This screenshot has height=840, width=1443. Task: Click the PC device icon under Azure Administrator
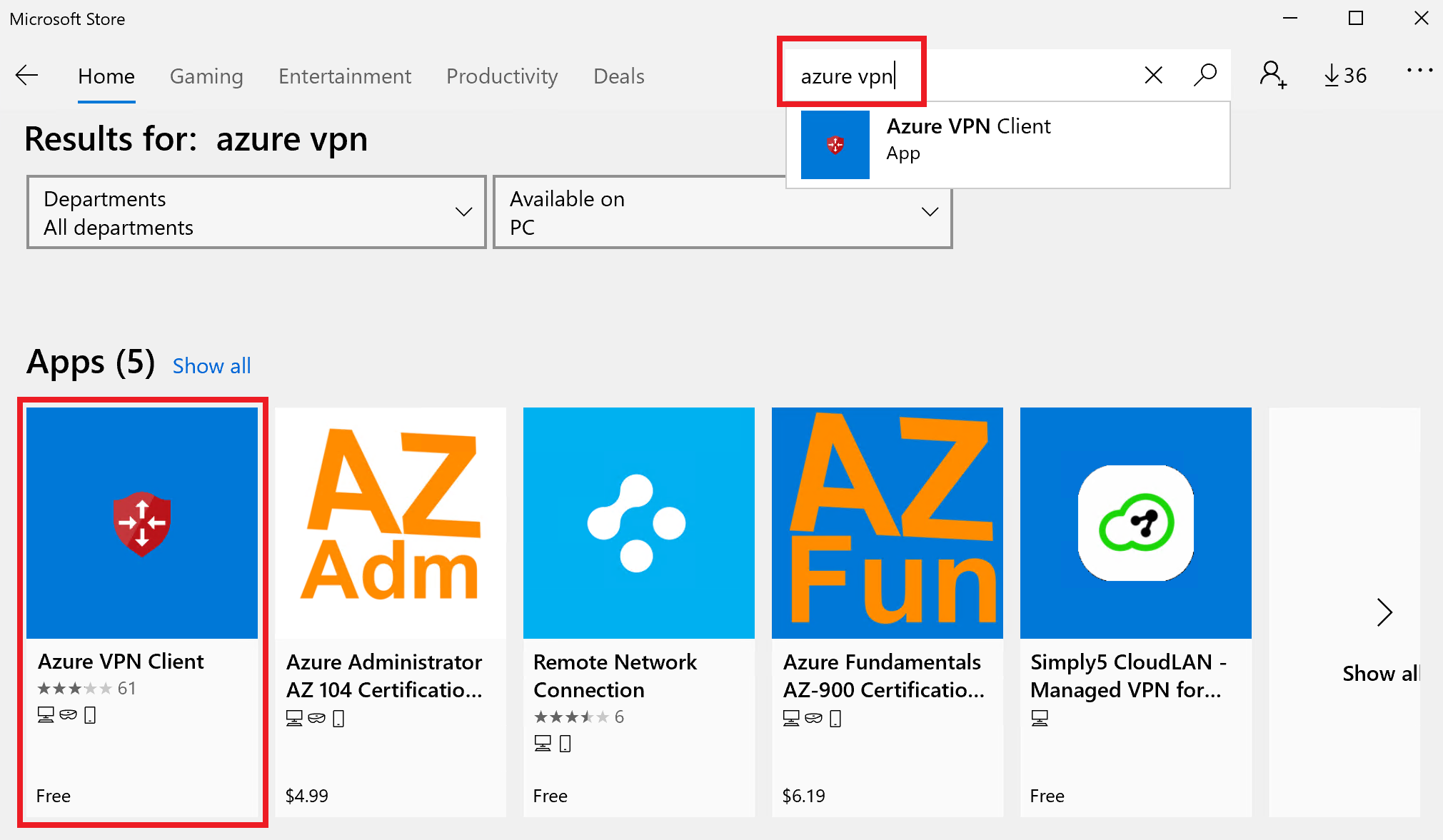[x=294, y=718]
